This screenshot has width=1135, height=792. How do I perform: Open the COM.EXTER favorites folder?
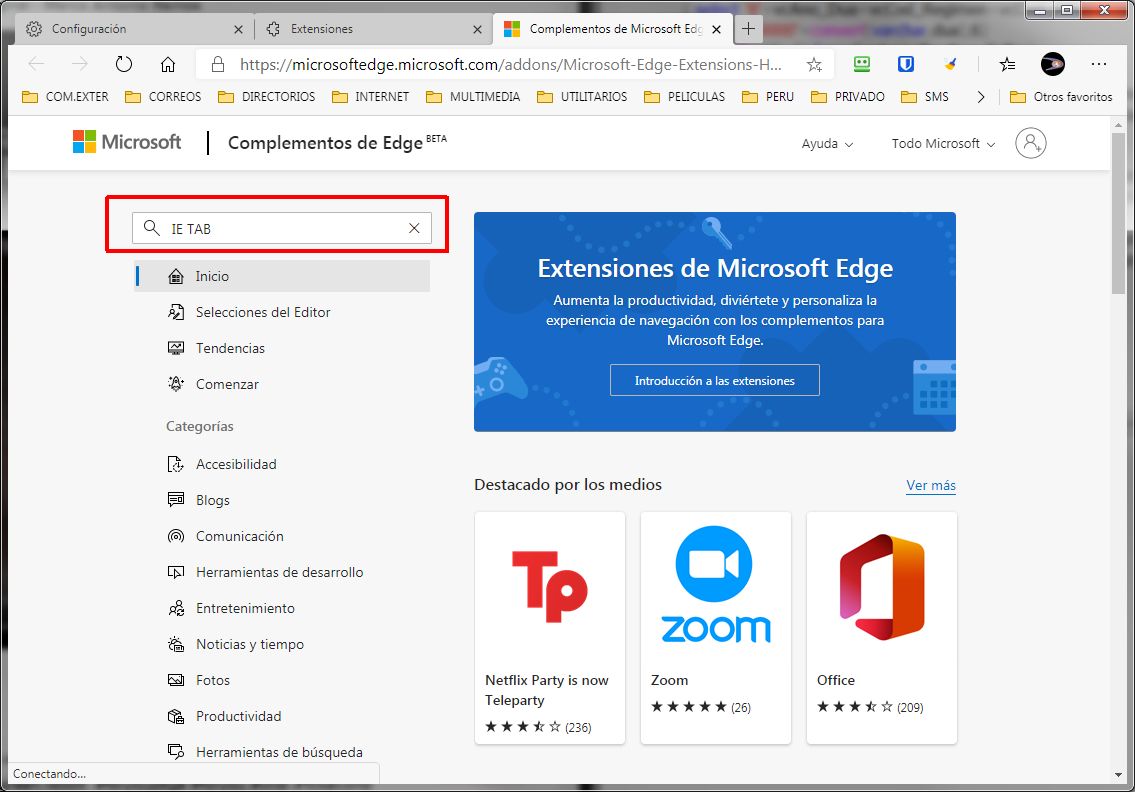click(x=65, y=96)
